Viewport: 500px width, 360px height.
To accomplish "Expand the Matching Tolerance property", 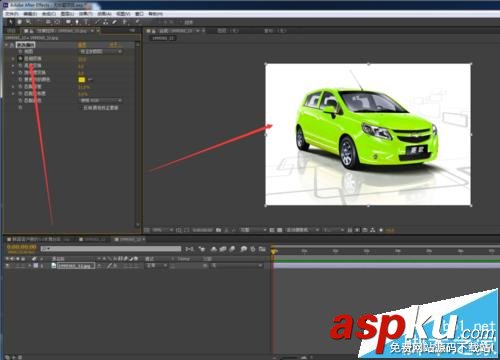I will pyautogui.click(x=13, y=87).
